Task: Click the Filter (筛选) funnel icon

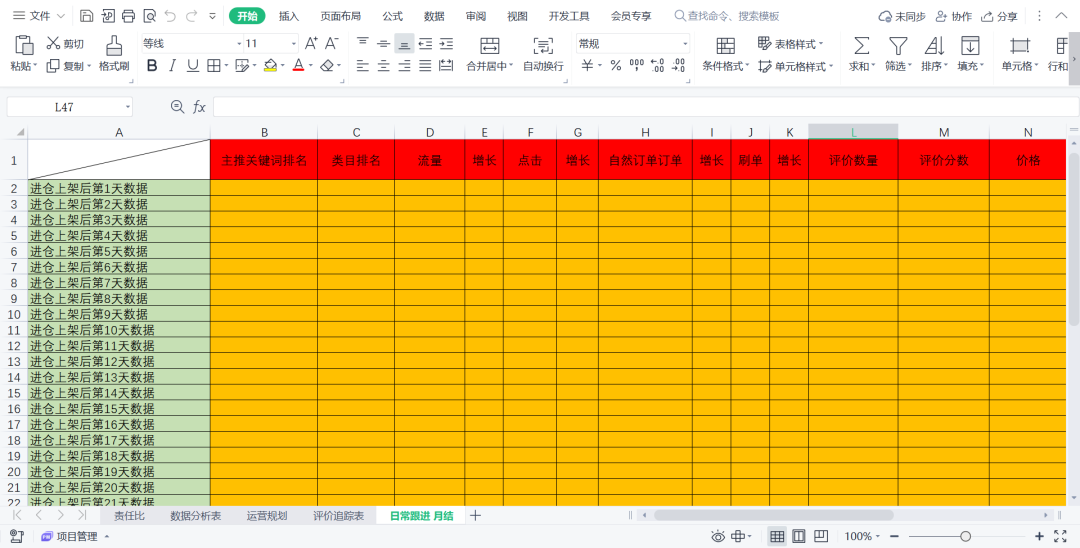Action: click(897, 46)
